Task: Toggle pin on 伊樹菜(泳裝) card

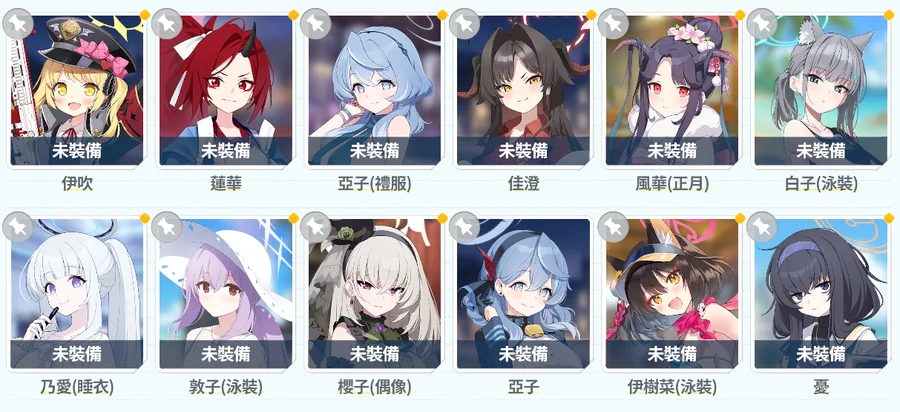Action: coord(612,227)
